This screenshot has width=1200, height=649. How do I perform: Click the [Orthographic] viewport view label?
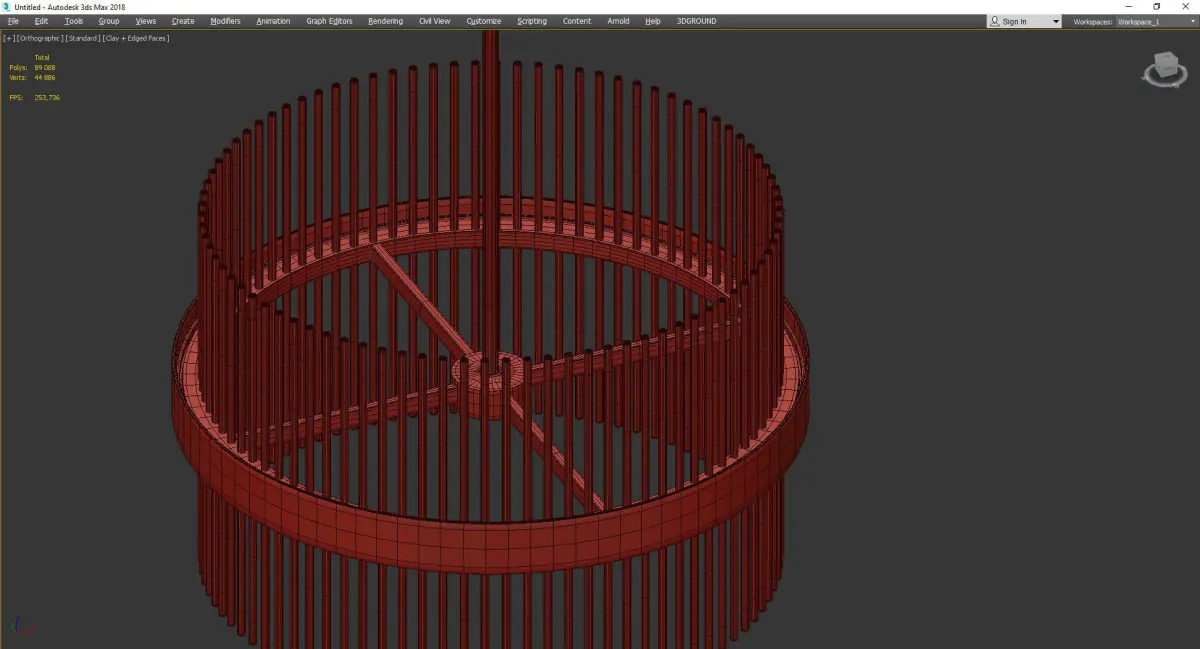[x=40, y=38]
